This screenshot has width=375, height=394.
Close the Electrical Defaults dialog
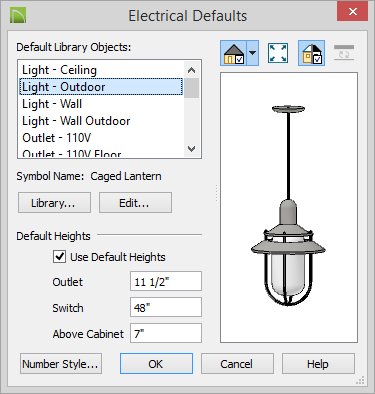(x=352, y=12)
